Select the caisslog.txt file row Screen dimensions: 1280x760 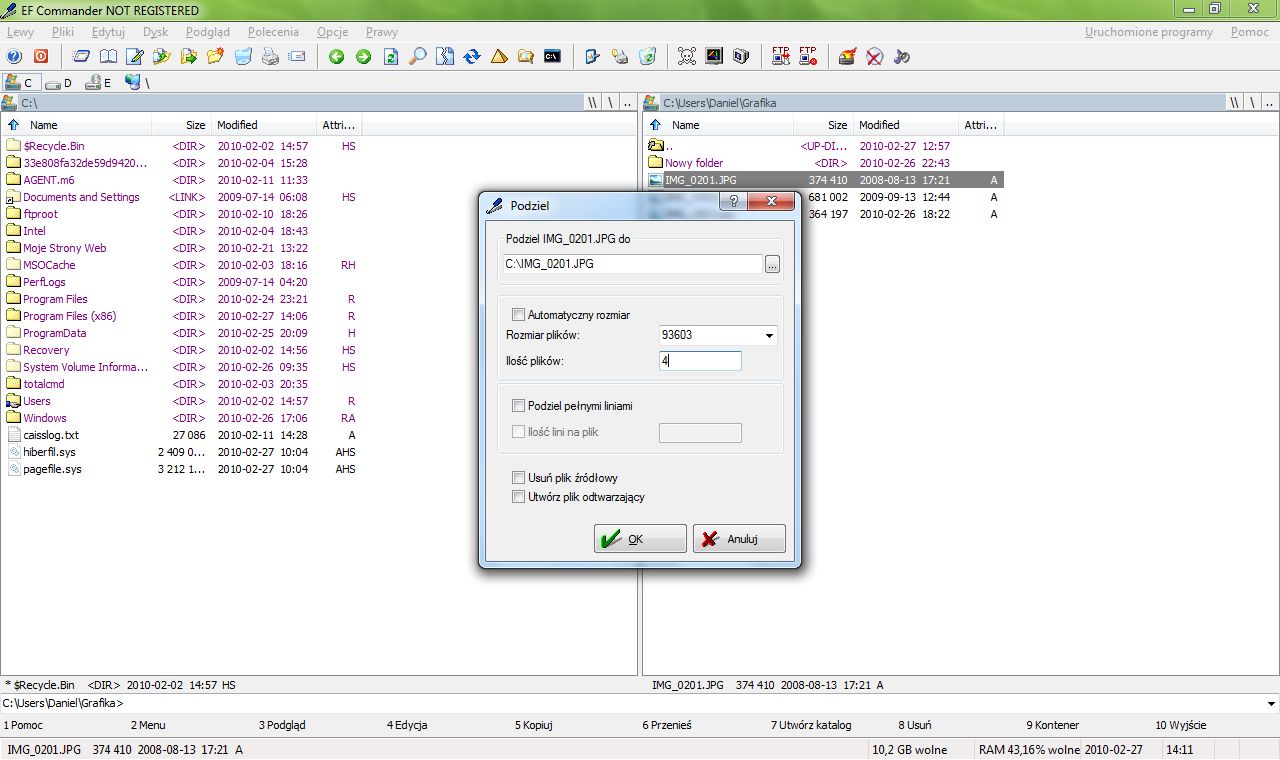click(181, 435)
